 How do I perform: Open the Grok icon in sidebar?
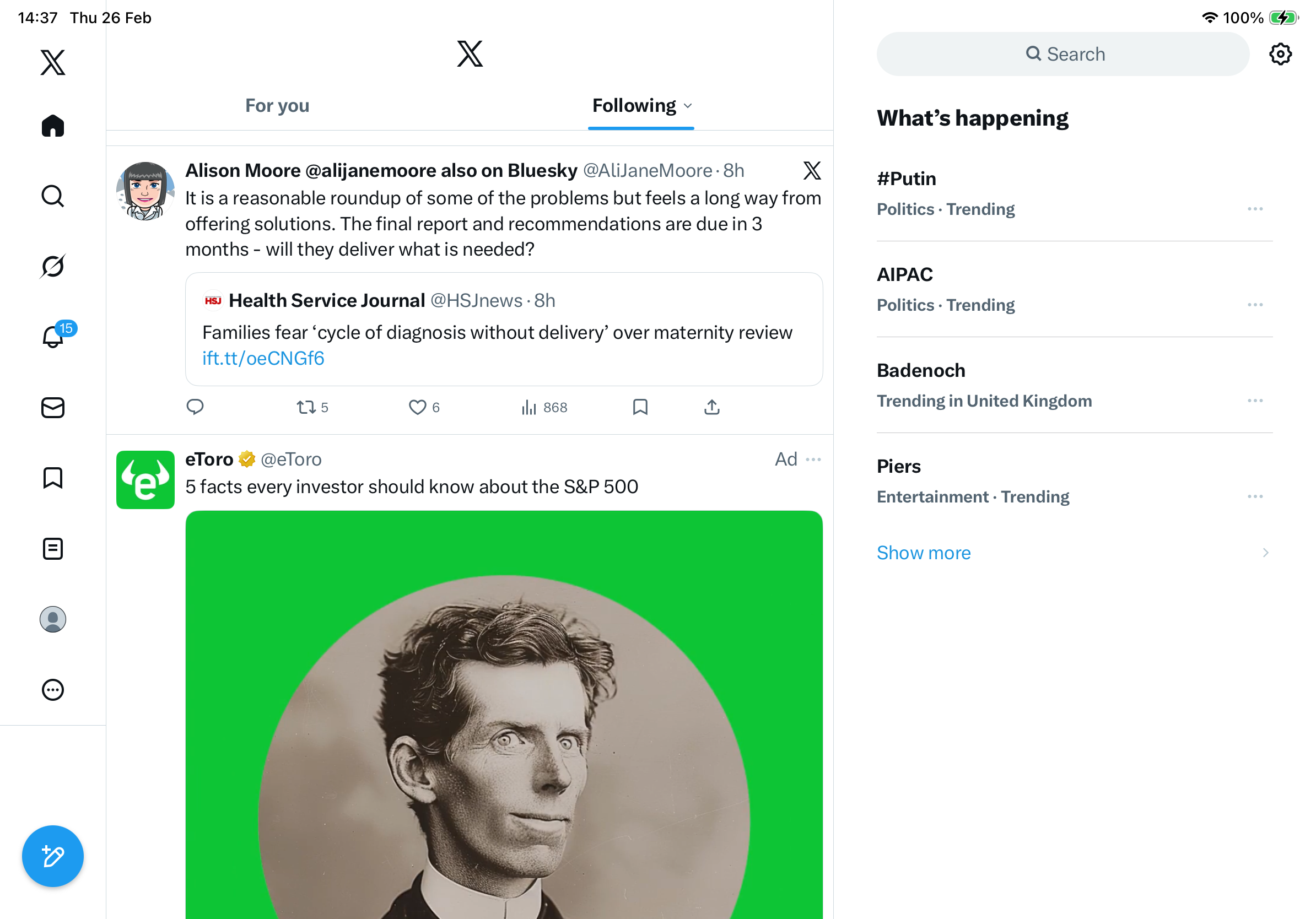(53, 267)
